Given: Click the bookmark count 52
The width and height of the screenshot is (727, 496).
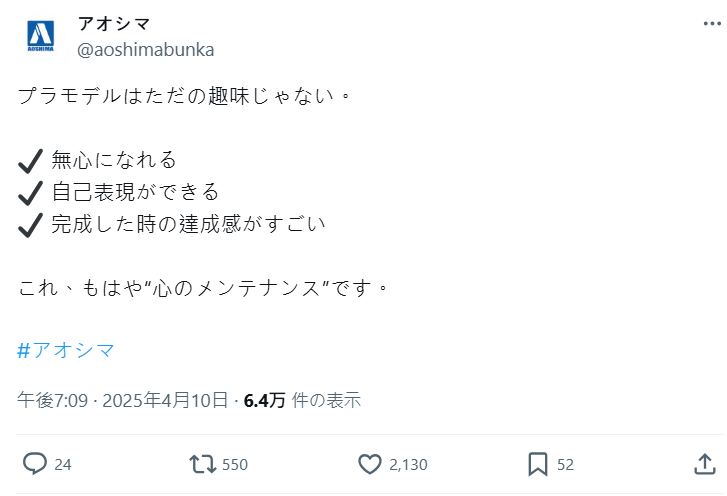Looking at the screenshot, I should (565, 465).
